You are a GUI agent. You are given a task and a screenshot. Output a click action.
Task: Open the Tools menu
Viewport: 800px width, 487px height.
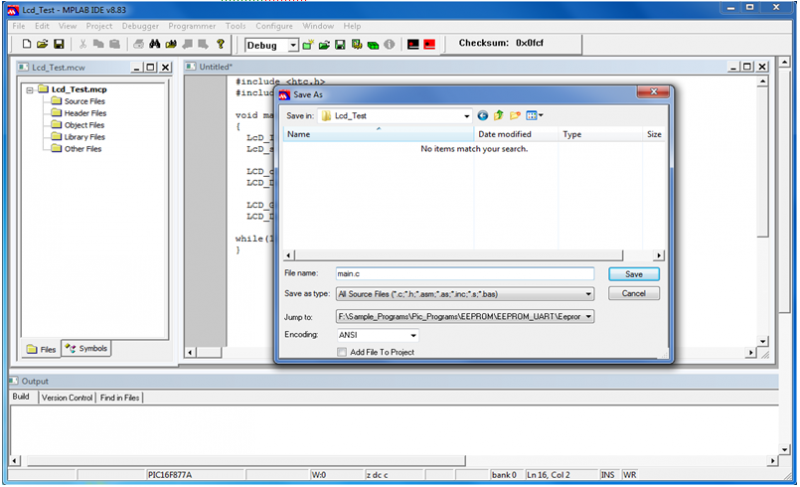coord(236,26)
